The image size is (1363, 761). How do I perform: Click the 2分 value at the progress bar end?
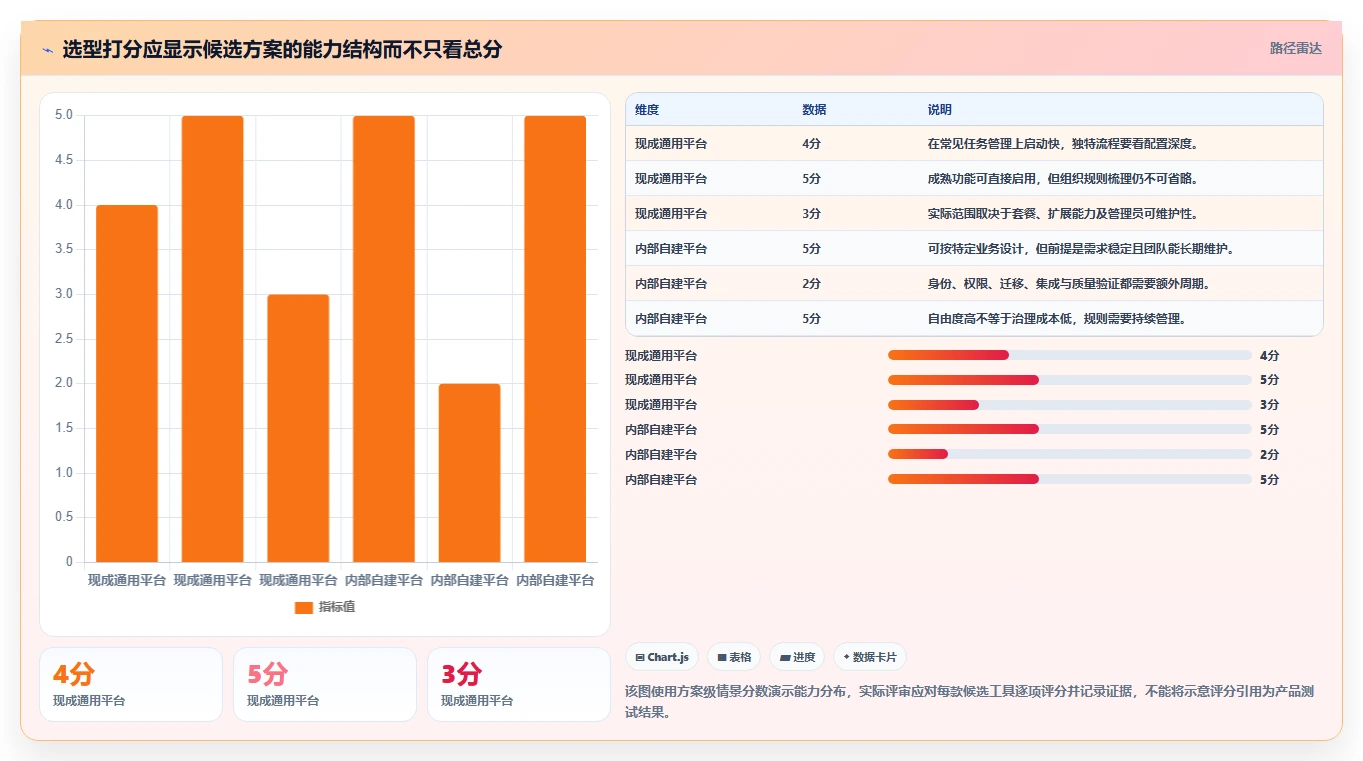(1269, 454)
